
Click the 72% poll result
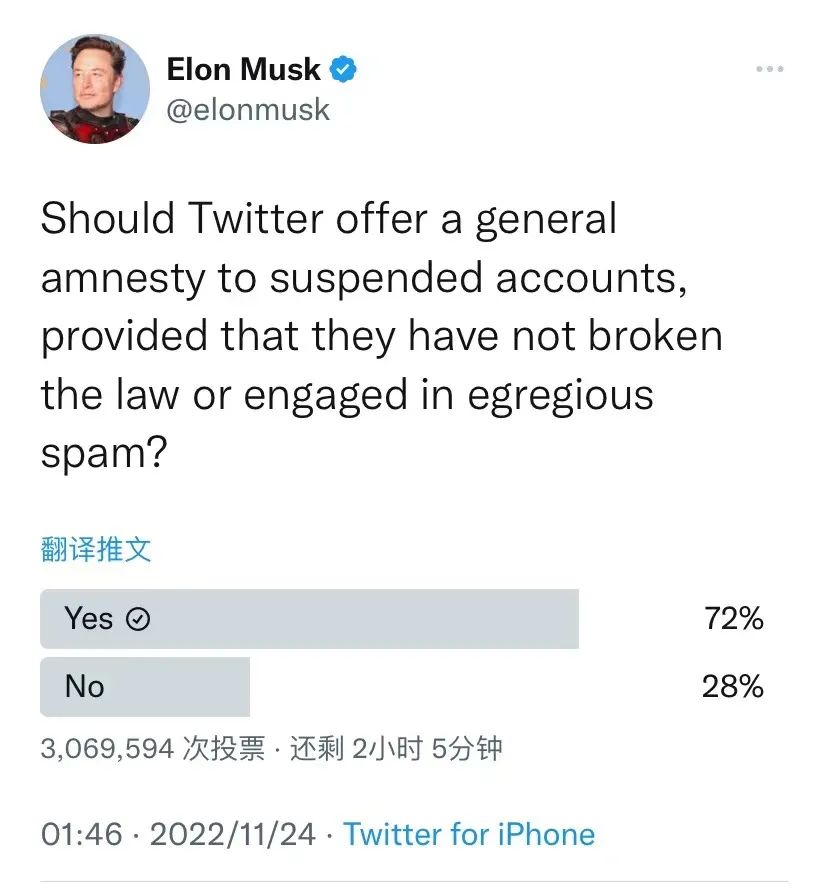coord(733,619)
